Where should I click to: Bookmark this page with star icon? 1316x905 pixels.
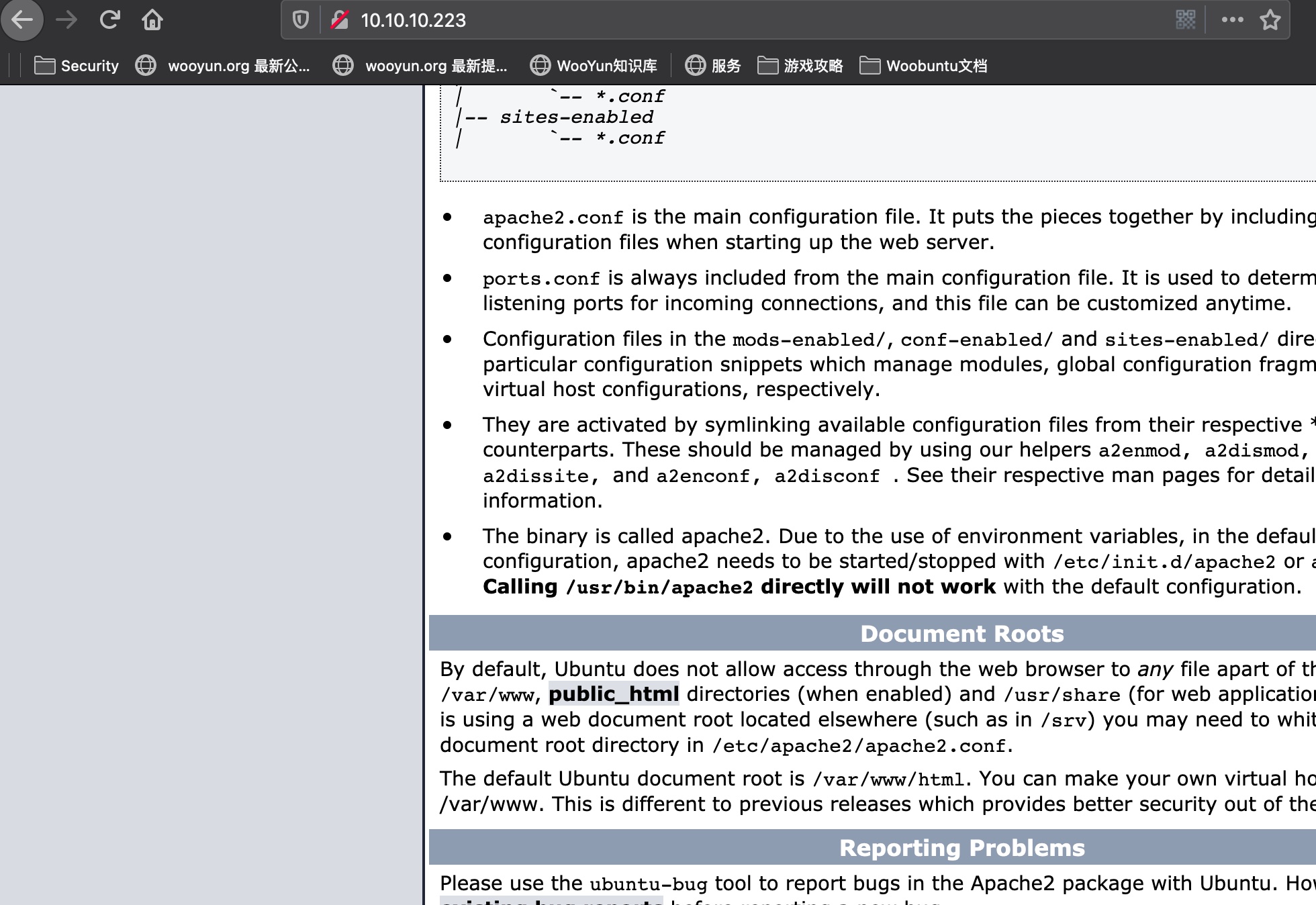click(1270, 20)
